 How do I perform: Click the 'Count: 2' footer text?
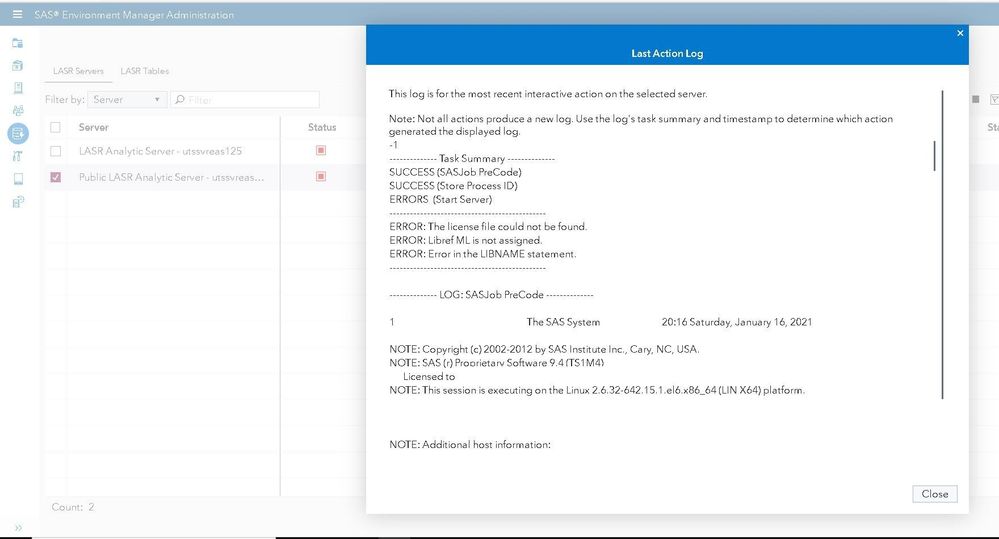coord(73,507)
